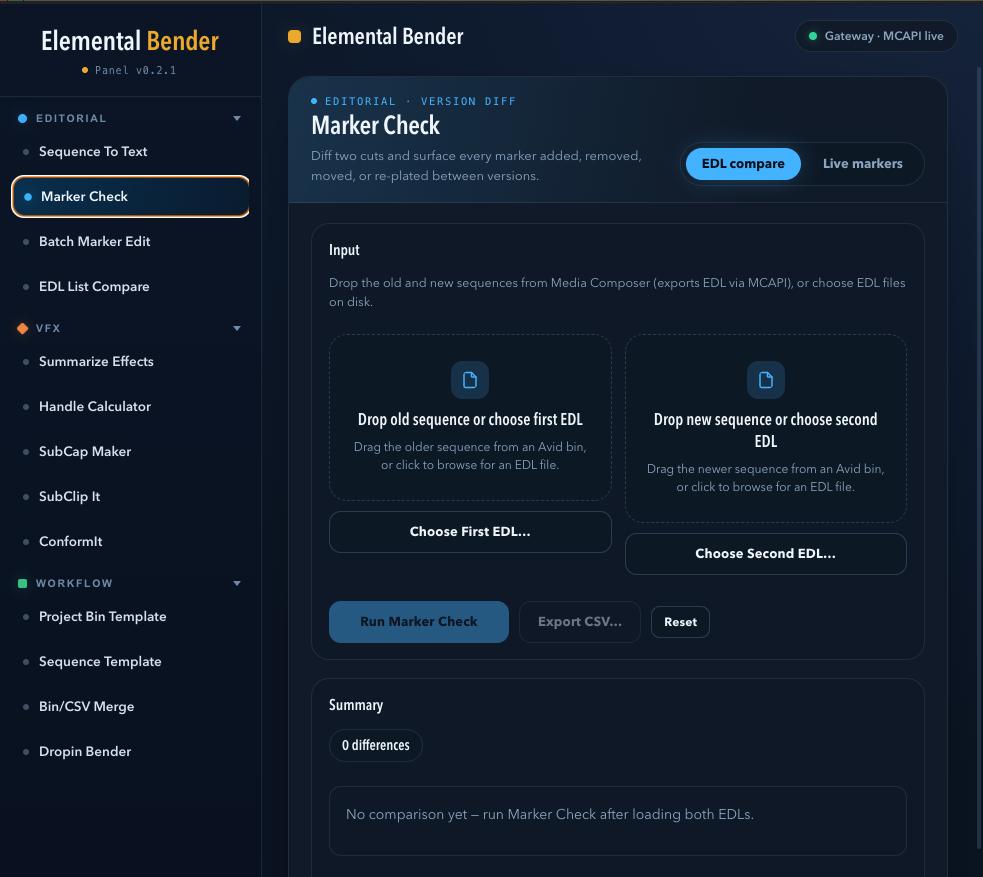This screenshot has height=877, width=983.
Task: Click the old sequence drop zone heading
Action: coord(470,419)
